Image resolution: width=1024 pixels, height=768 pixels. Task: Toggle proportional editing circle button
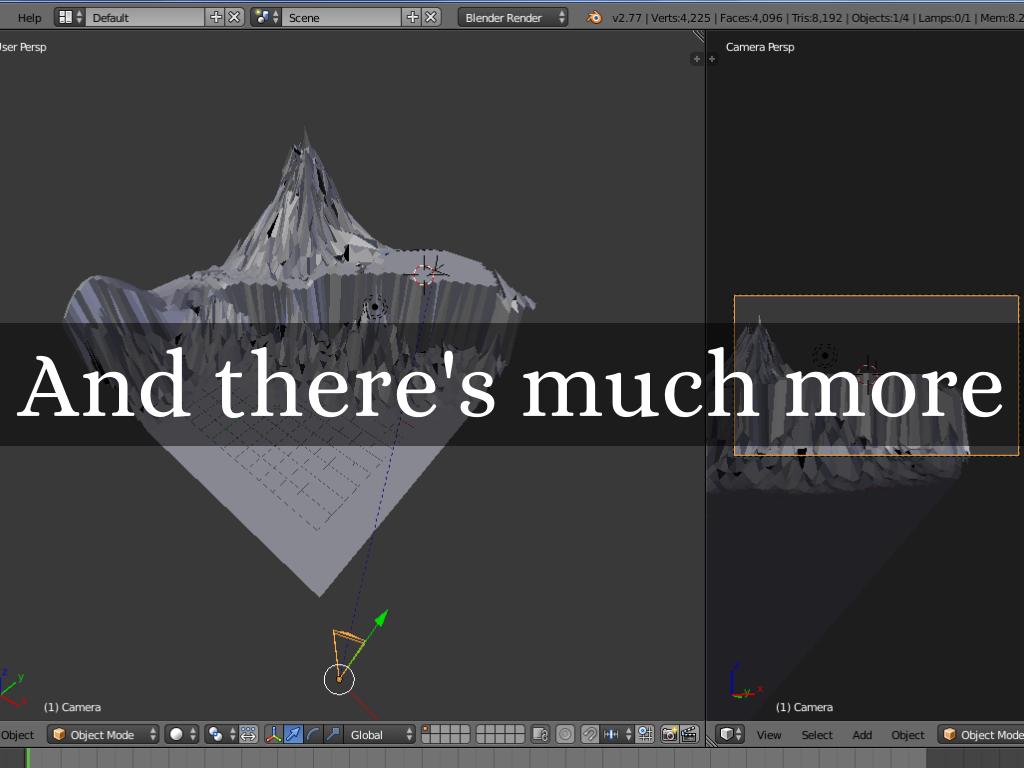coord(565,735)
